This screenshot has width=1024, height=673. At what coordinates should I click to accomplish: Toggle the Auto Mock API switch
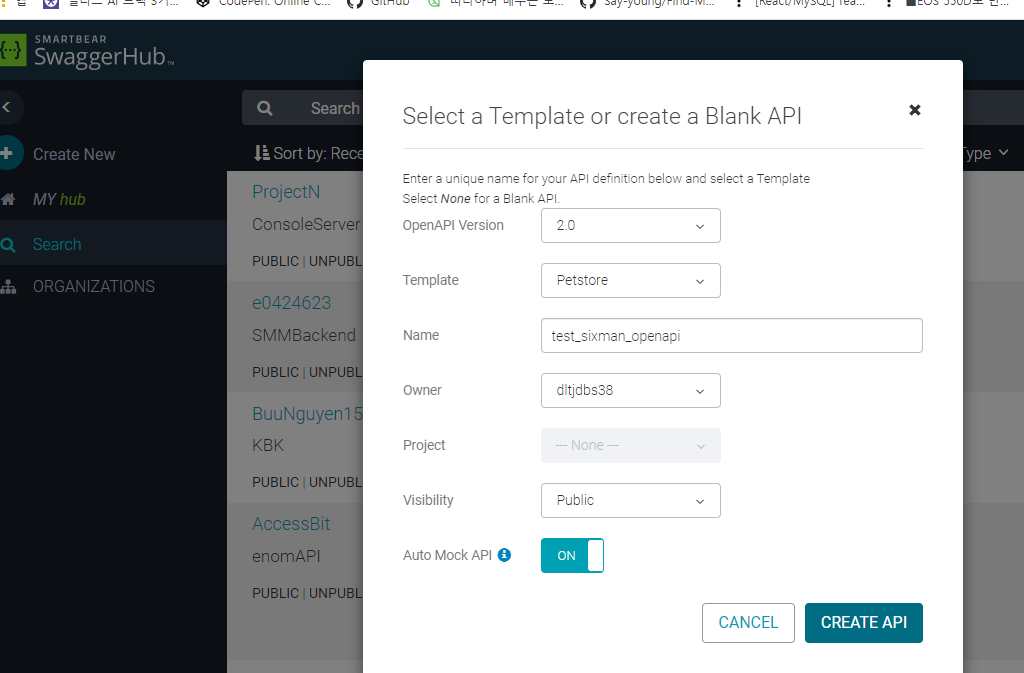(572, 556)
